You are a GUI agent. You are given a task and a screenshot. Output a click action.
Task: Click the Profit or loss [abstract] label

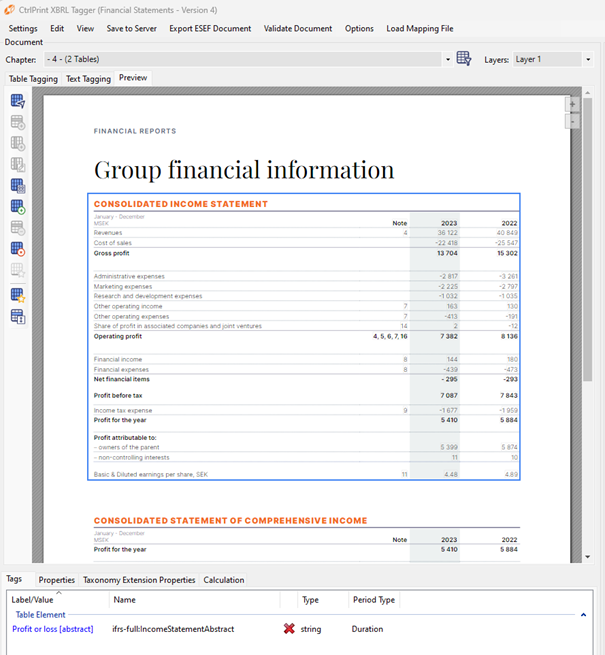(x=53, y=629)
